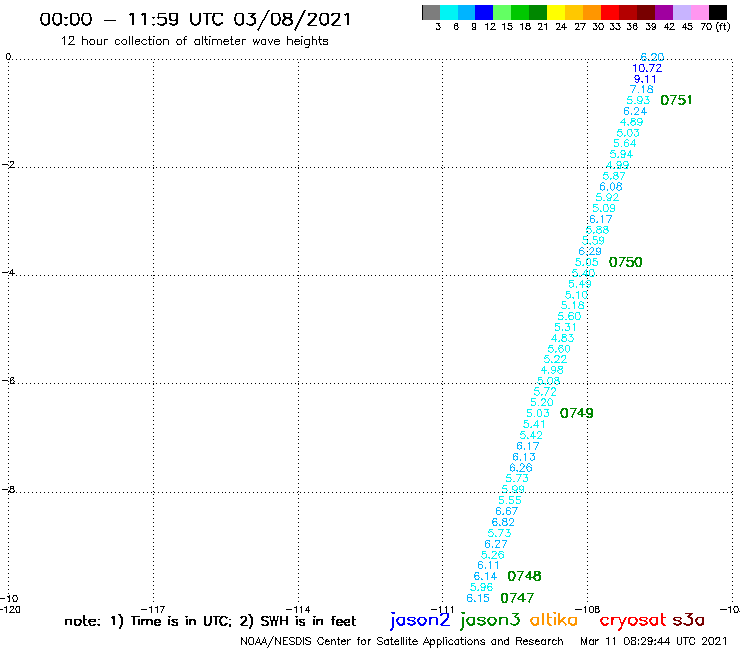Click the 5.64 wave height value
The height and width of the screenshot is (650, 740).
(x=625, y=143)
